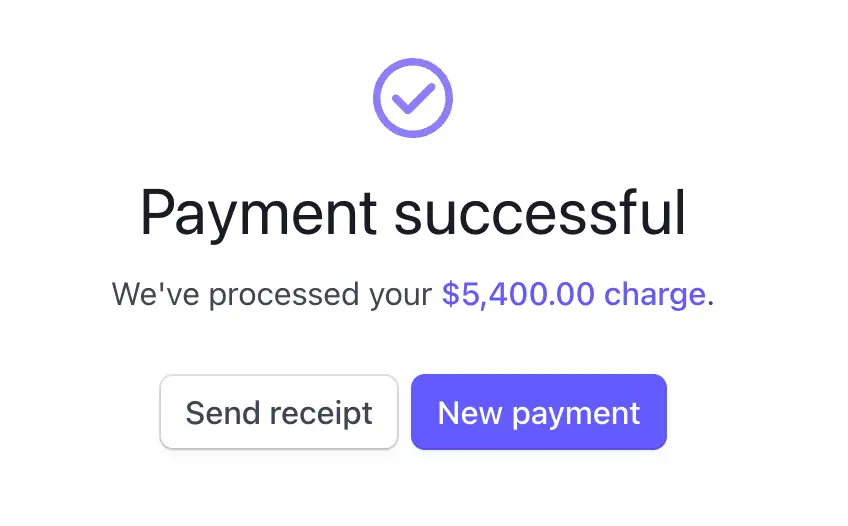
Task: Follow the $5,400.00 charge hyperlink
Action: click(573, 295)
